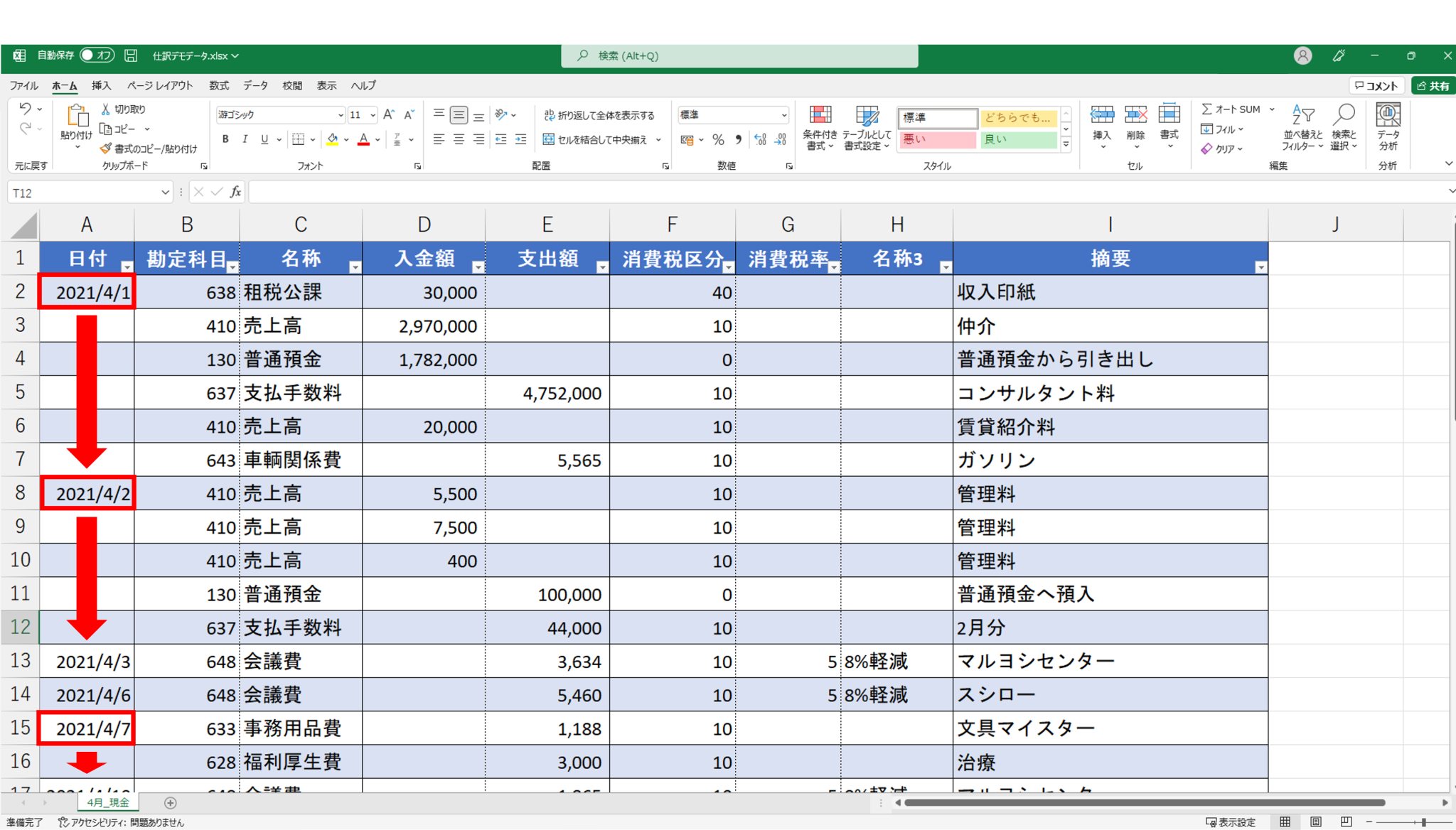Click the Paste (貼り付け) clipboard icon
This screenshot has width=1456, height=830.
(x=77, y=116)
